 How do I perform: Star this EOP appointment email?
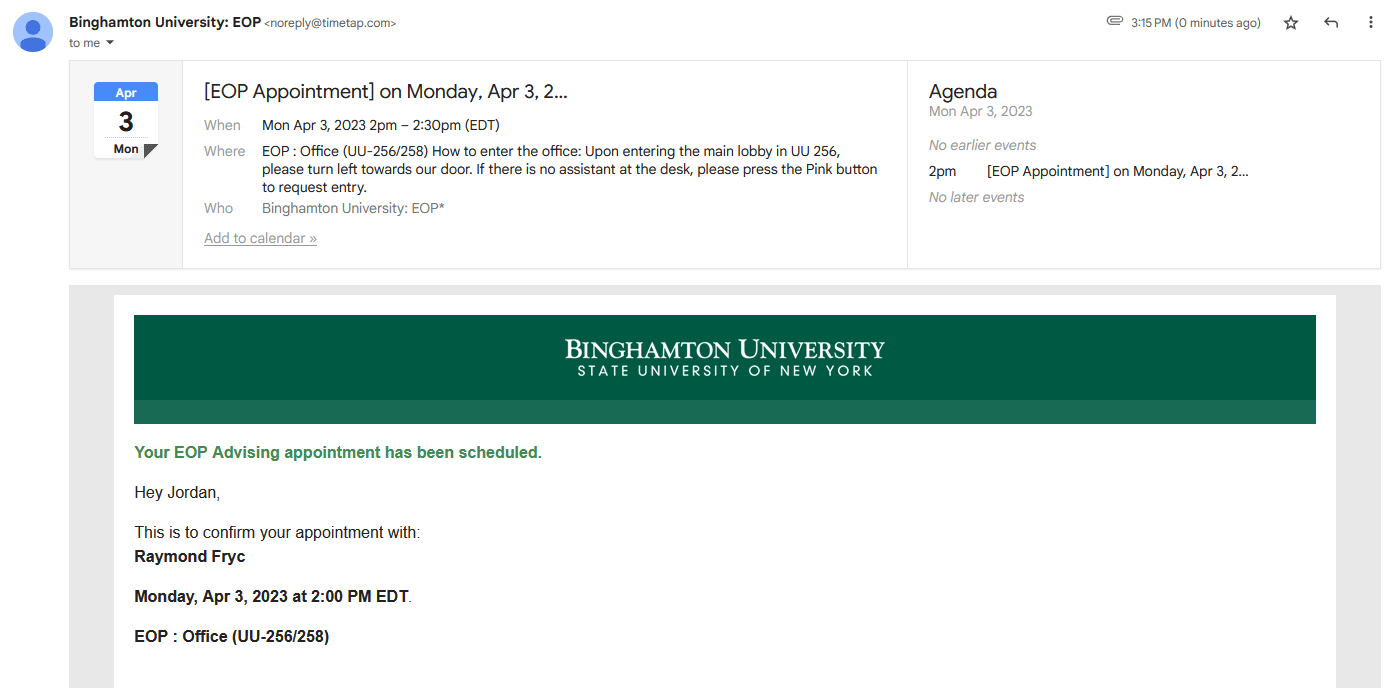point(1290,23)
